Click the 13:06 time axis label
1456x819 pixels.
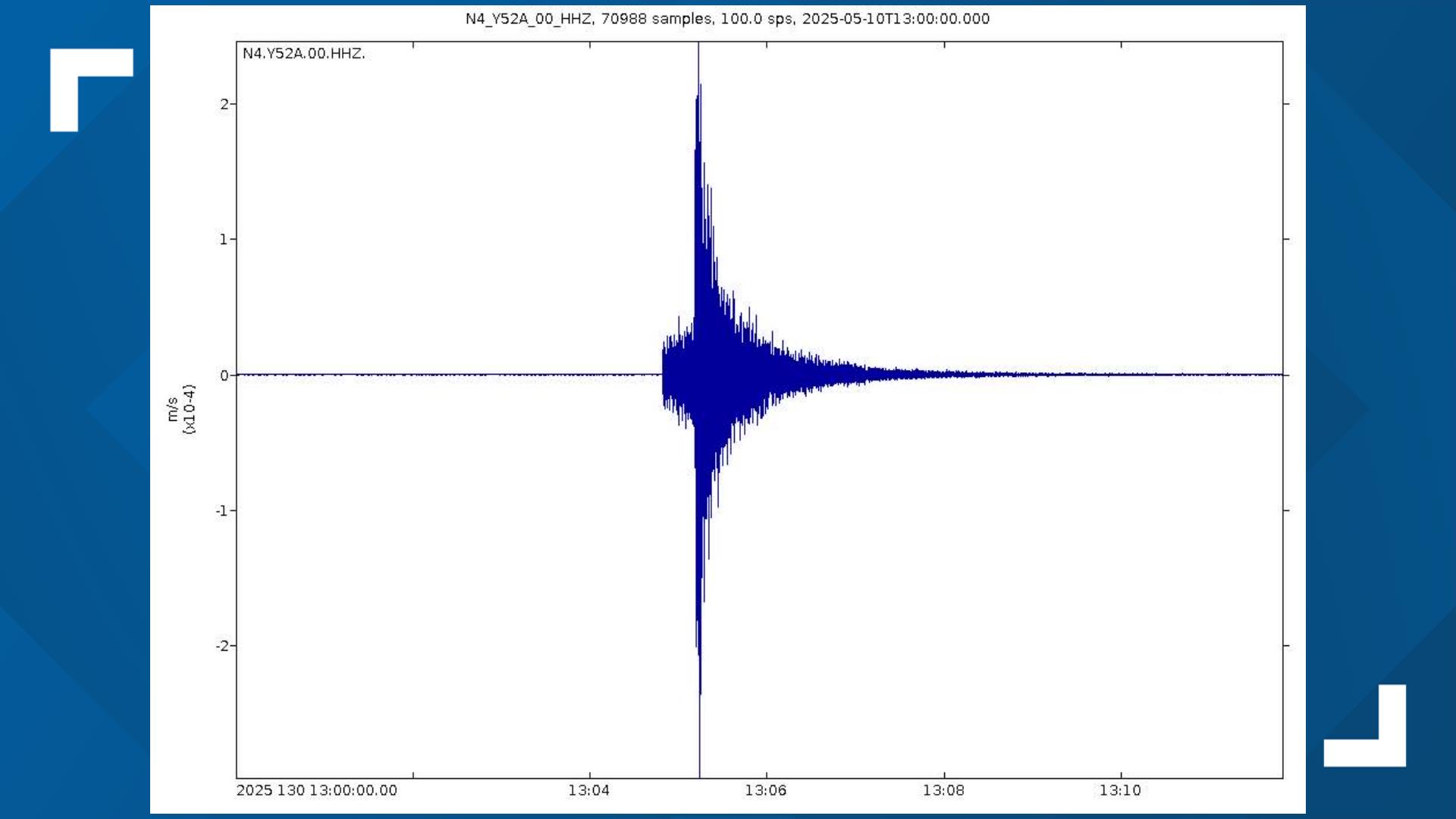click(766, 789)
